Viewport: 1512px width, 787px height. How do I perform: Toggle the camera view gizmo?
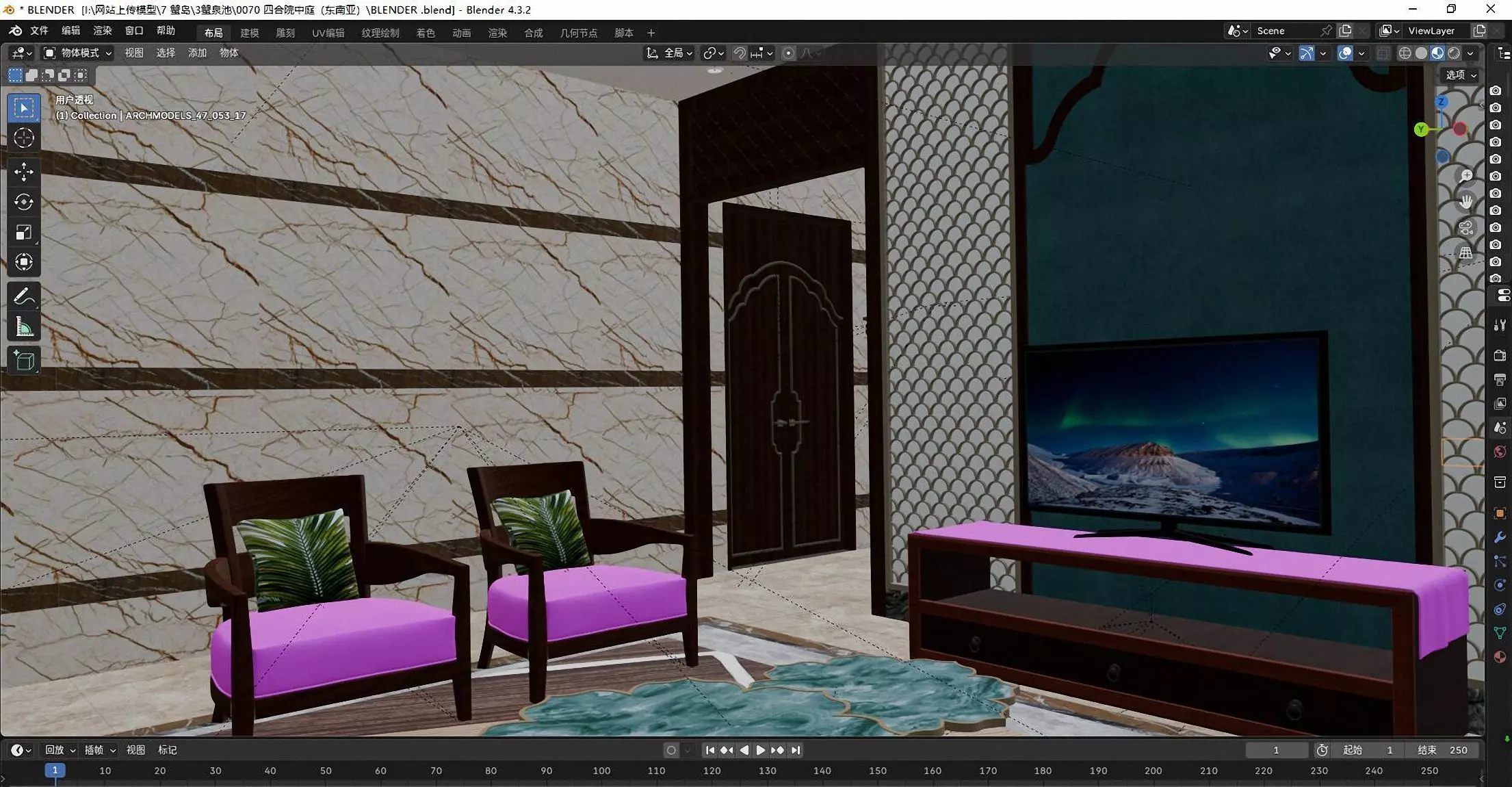click(1465, 227)
